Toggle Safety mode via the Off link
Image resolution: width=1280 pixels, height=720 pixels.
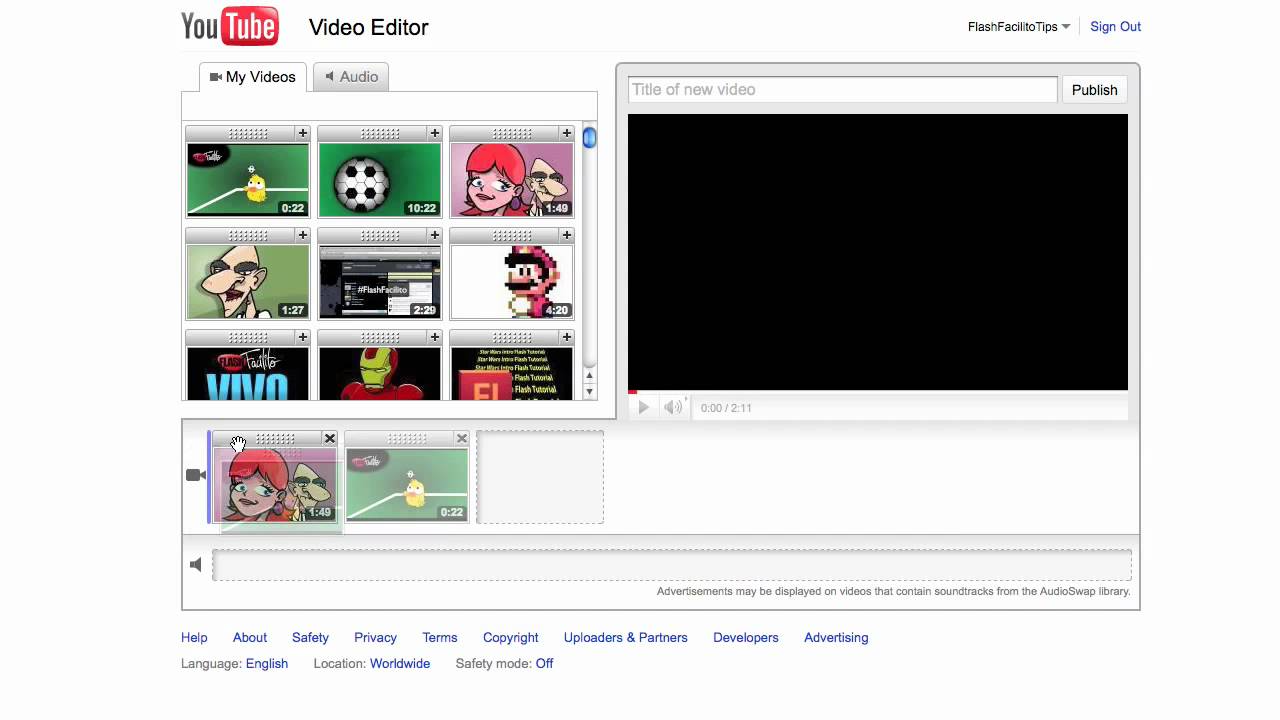544,663
